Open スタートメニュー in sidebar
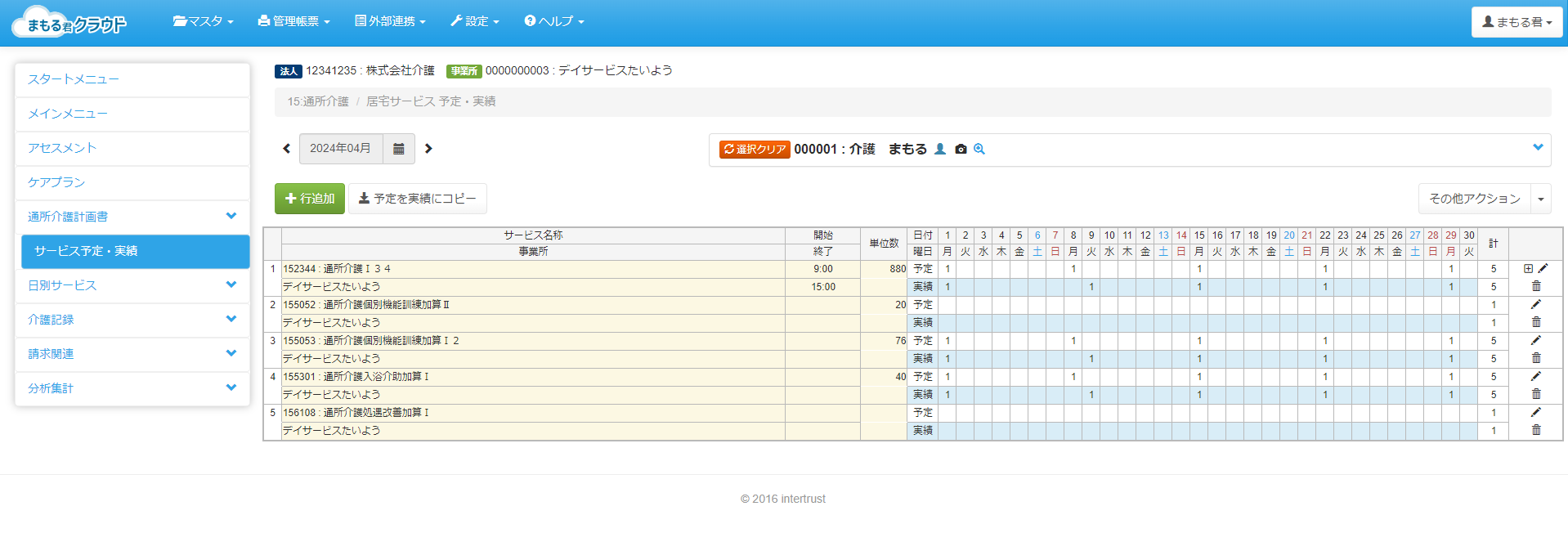1568x542 pixels. pyautogui.click(x=132, y=79)
